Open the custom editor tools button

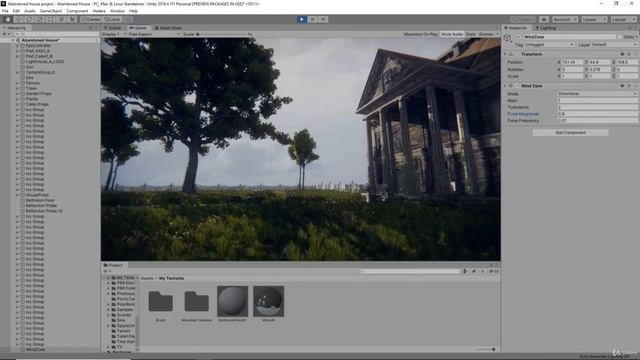pyautogui.click(x=72, y=20)
